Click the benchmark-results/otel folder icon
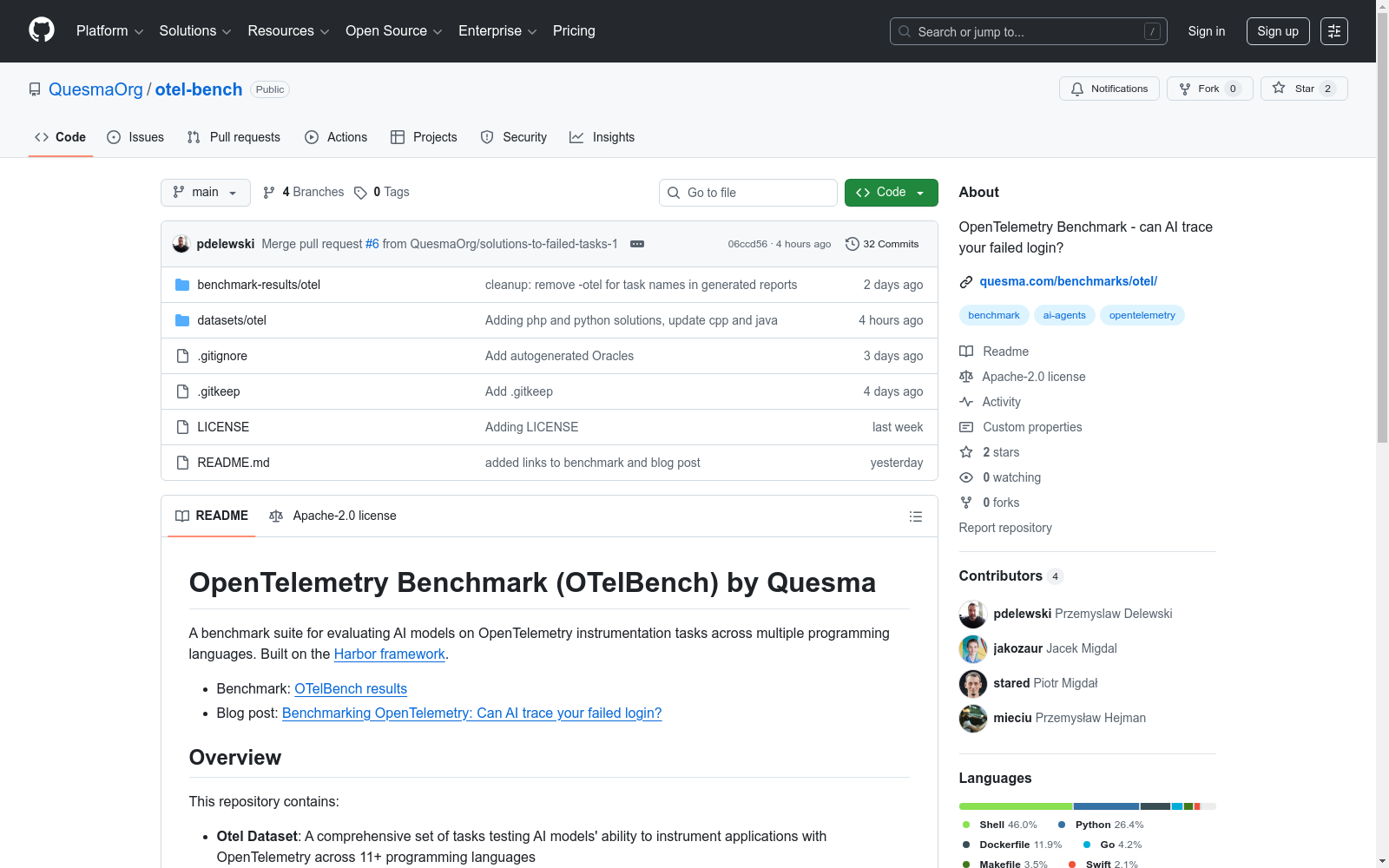The width and height of the screenshot is (1389, 868). [x=182, y=285]
